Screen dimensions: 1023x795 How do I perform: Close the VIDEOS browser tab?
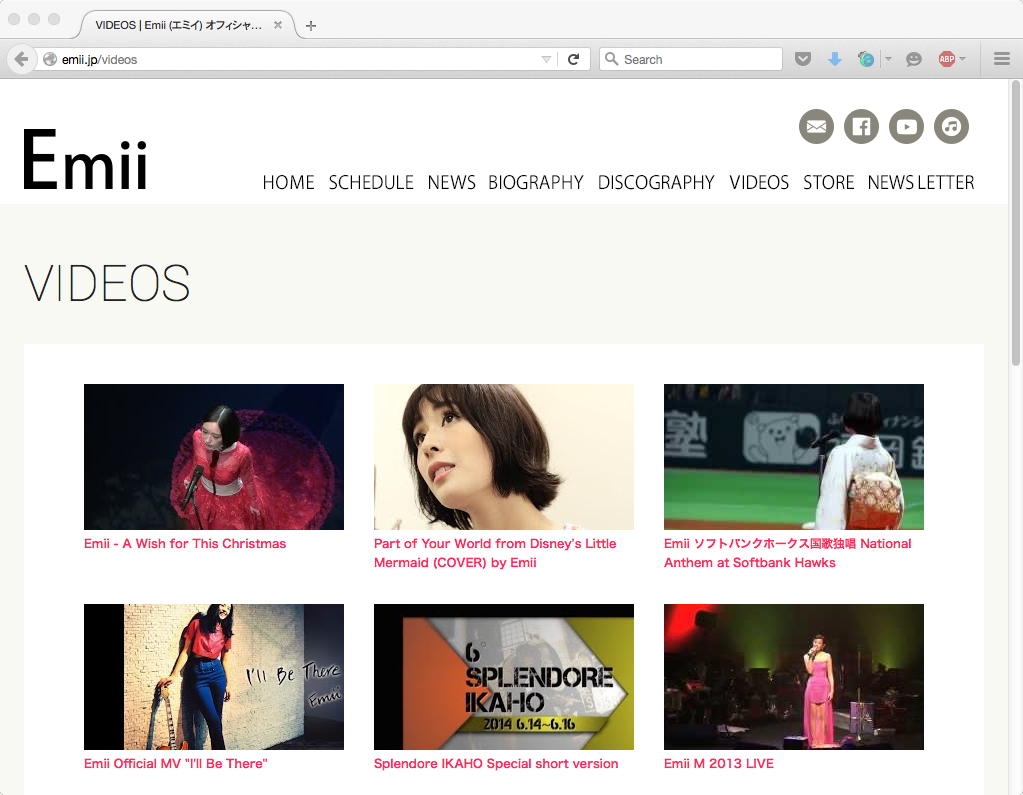point(278,25)
